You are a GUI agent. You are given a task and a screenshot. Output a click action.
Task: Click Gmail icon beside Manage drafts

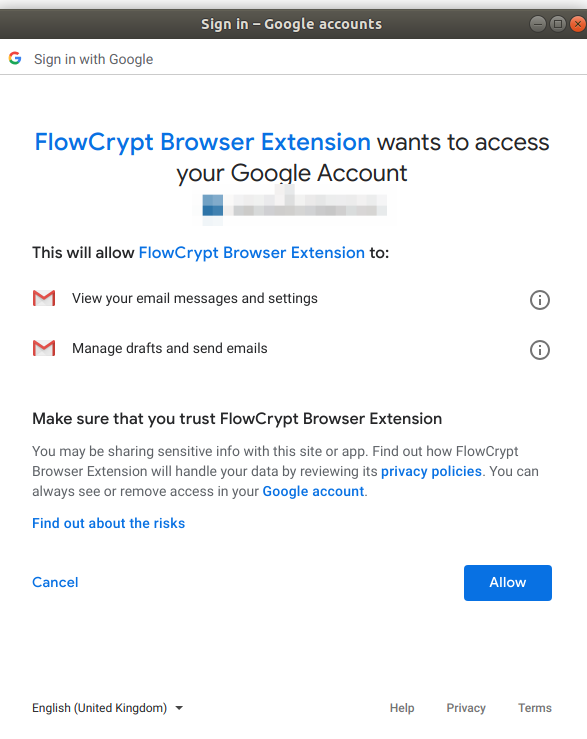[44, 348]
